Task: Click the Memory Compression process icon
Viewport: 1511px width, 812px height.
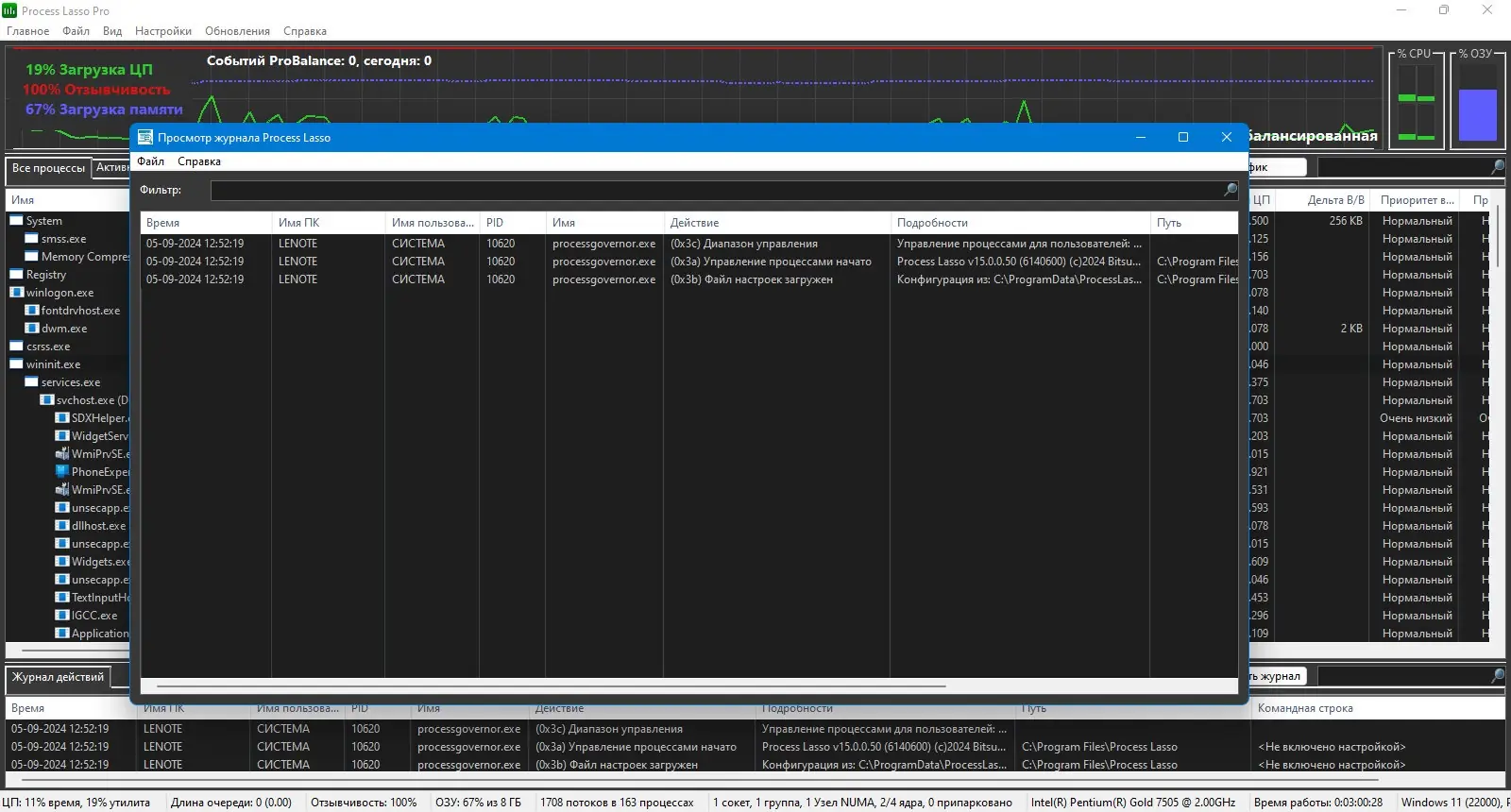Action: 31,257
